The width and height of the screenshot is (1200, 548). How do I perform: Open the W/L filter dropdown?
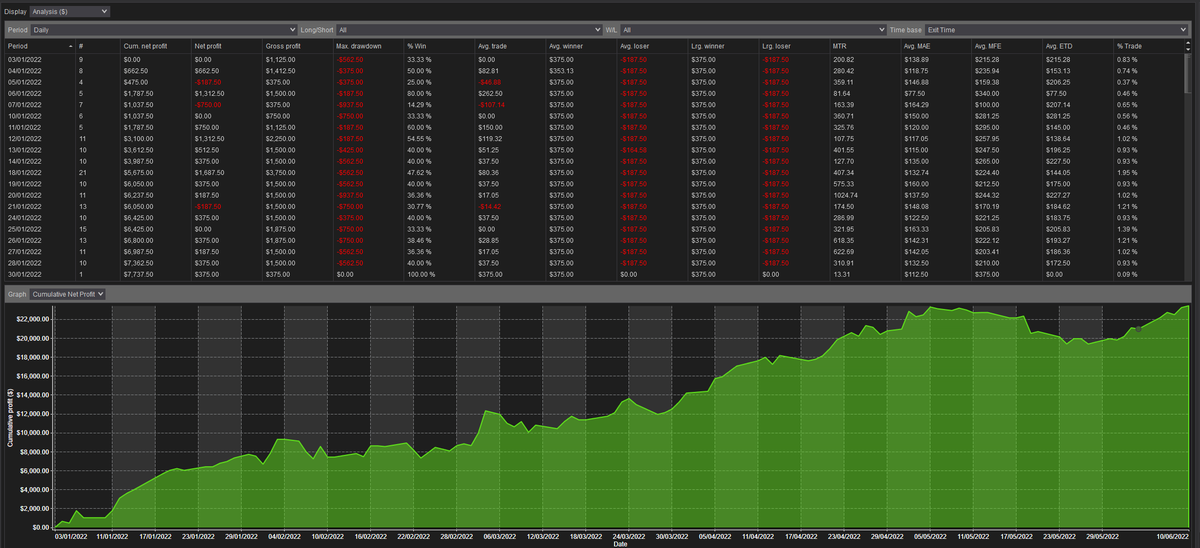(754, 30)
